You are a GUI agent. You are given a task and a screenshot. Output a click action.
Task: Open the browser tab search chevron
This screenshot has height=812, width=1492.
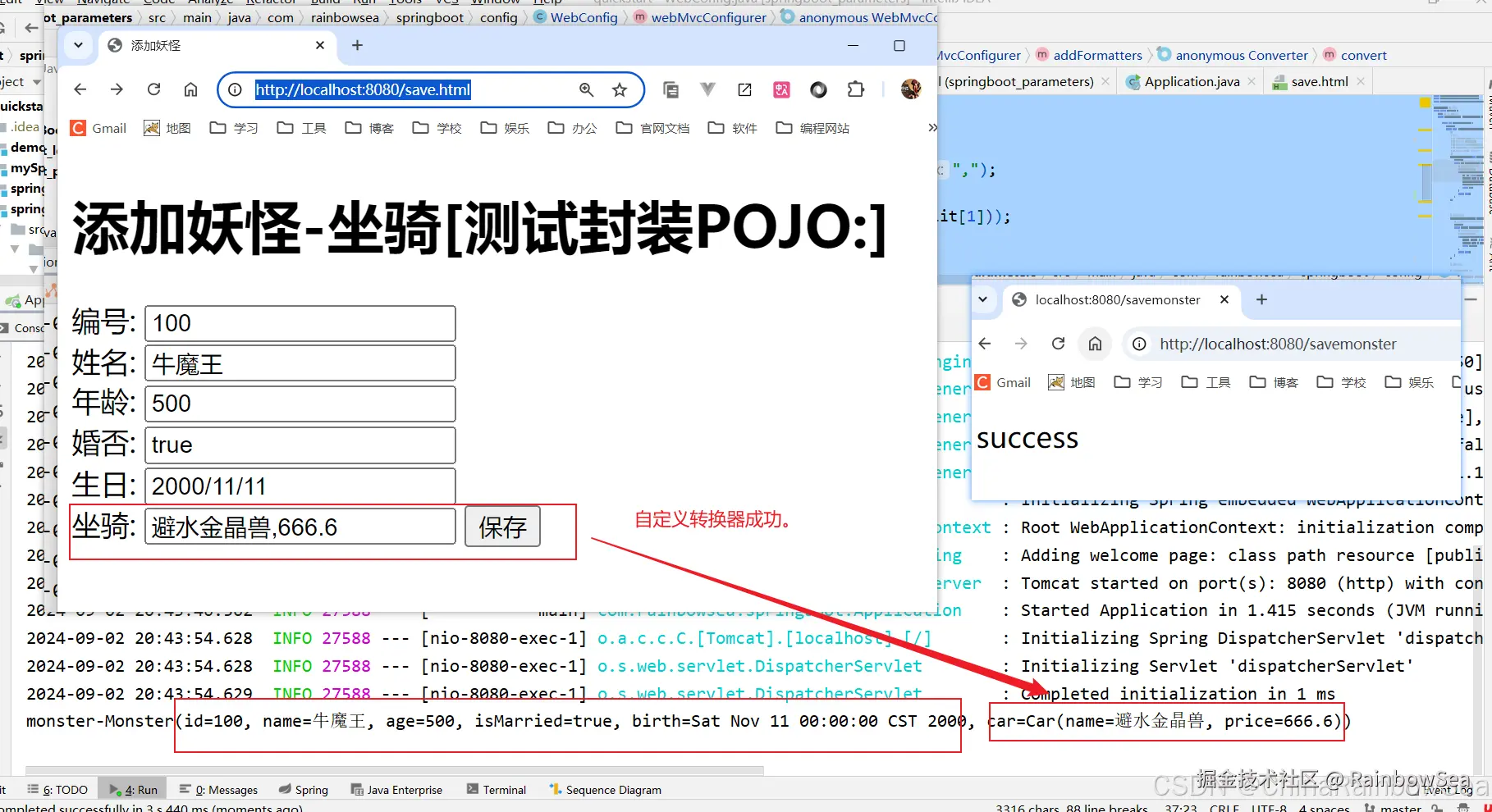click(78, 45)
